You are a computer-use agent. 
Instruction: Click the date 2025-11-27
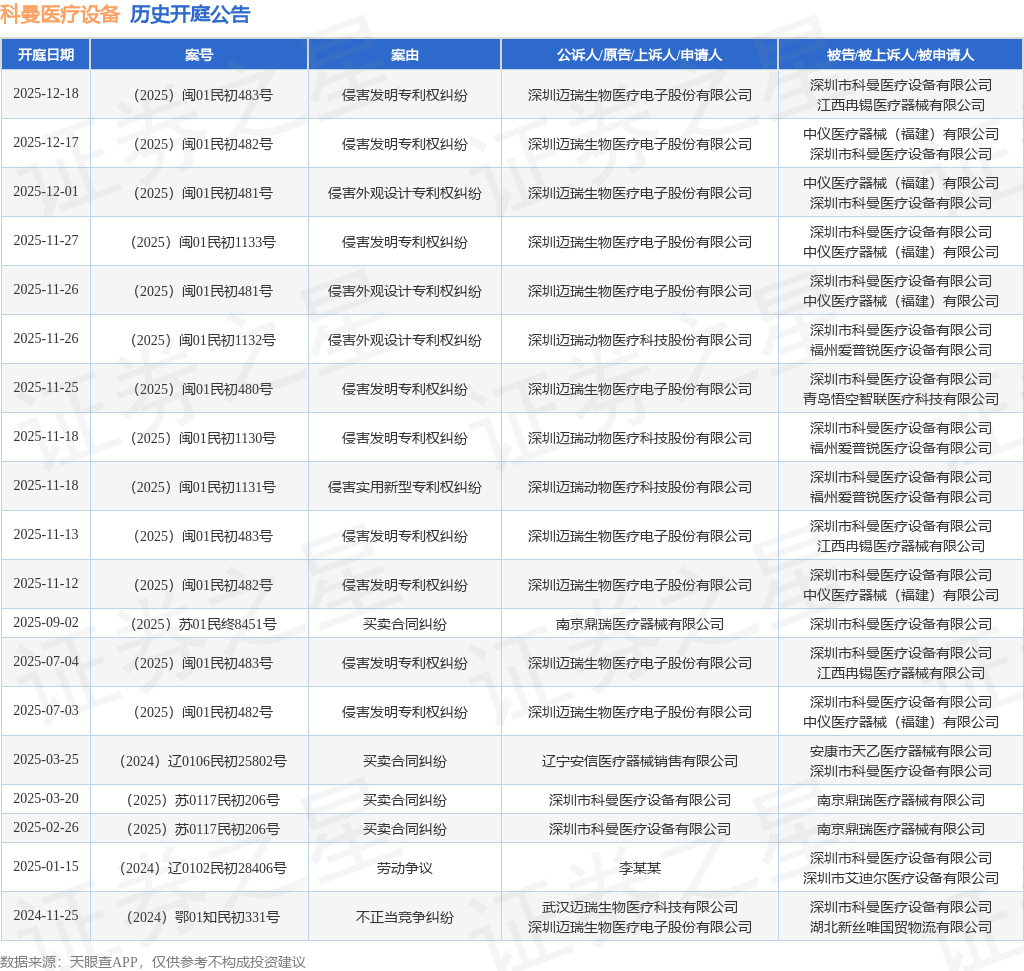[x=46, y=240]
